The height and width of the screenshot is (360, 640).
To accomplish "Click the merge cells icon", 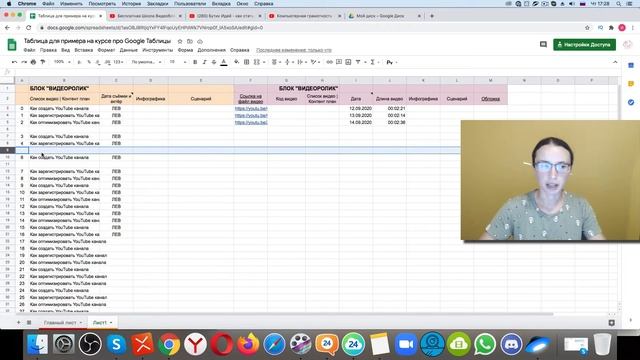I will 256,62.
